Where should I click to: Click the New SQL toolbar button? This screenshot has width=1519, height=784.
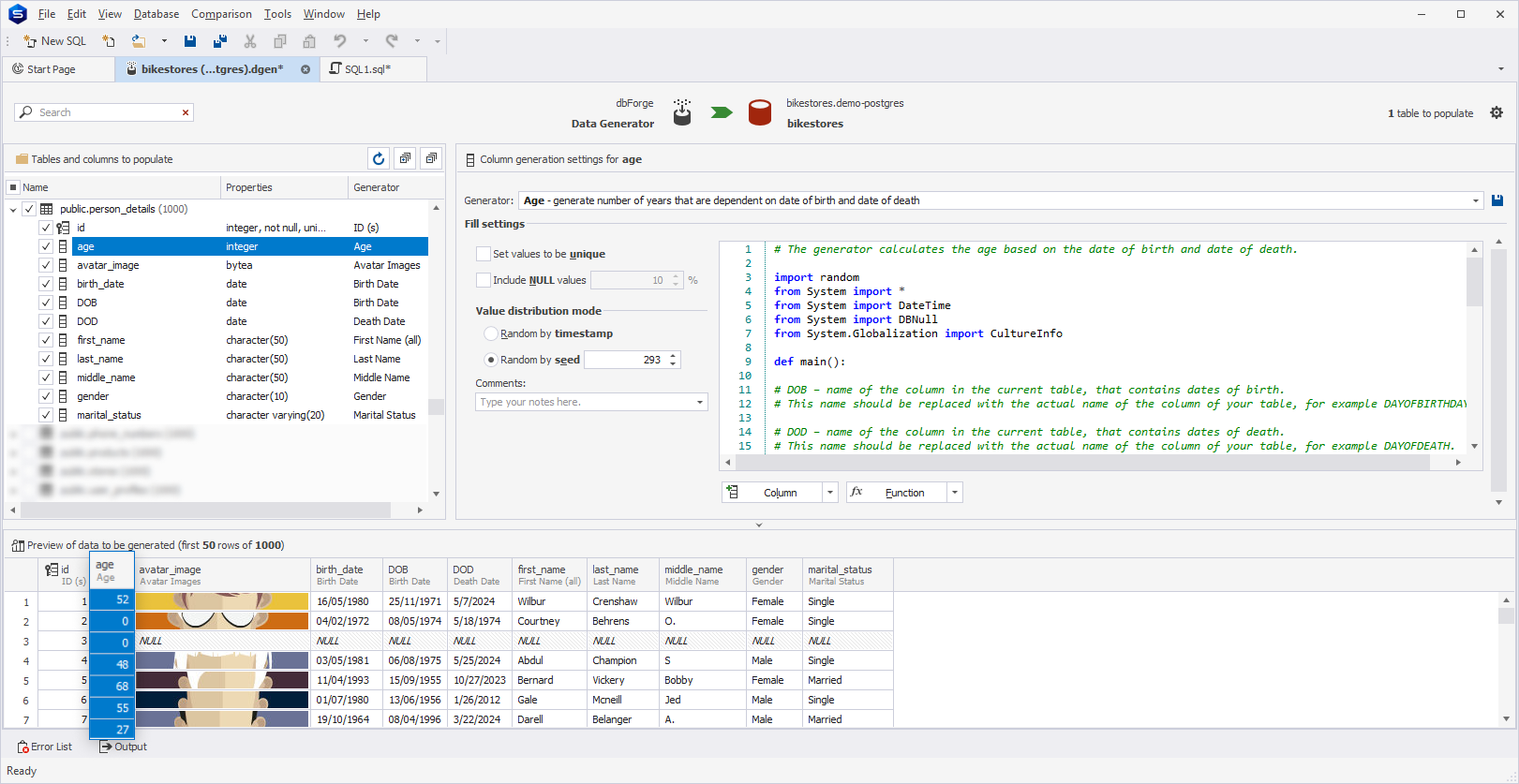[x=54, y=41]
